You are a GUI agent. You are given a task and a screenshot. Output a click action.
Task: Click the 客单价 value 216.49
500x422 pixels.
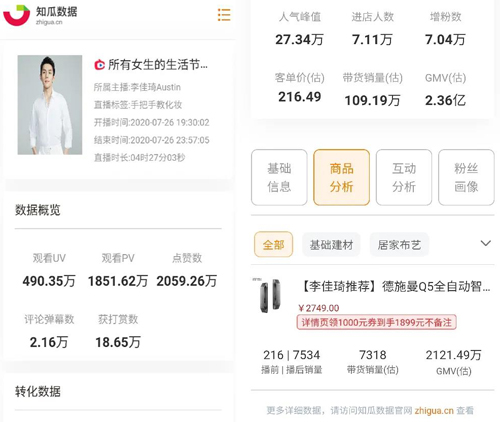tap(300, 97)
